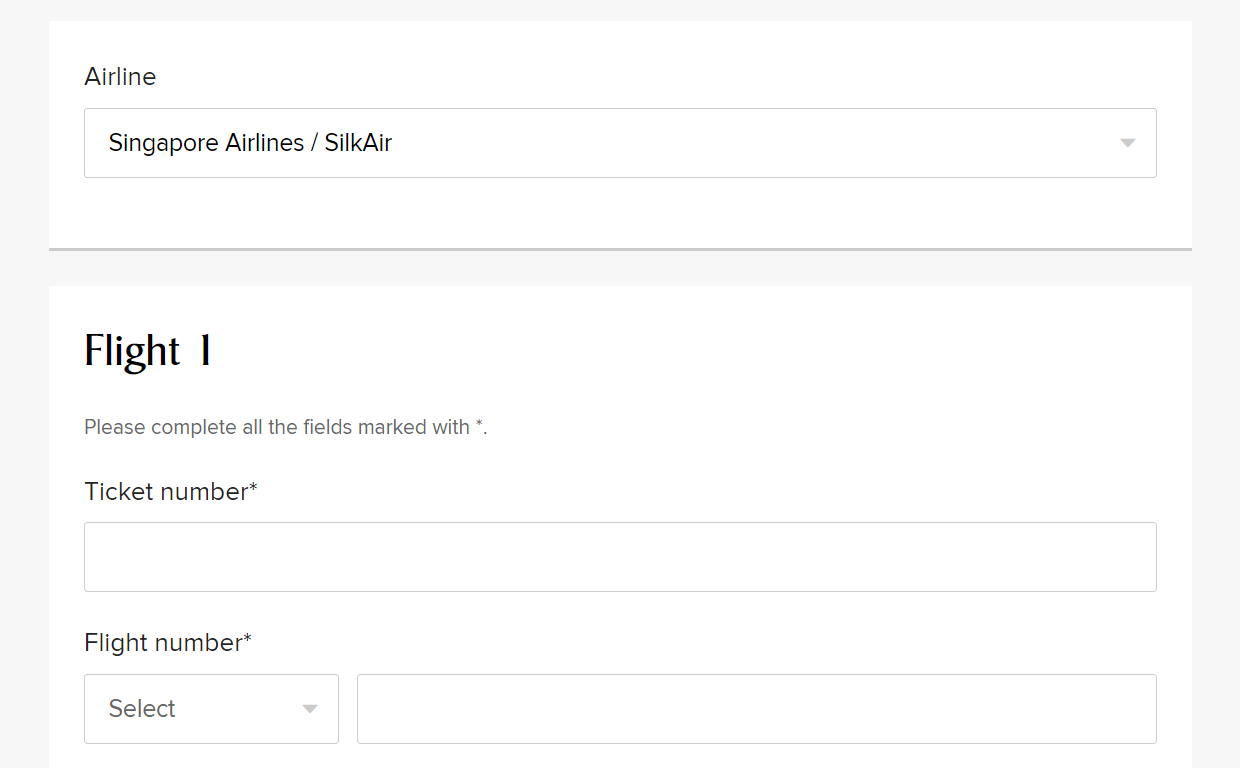The width and height of the screenshot is (1240, 768).
Task: Click the empty field beside the Select dropdown
Action: click(x=757, y=709)
